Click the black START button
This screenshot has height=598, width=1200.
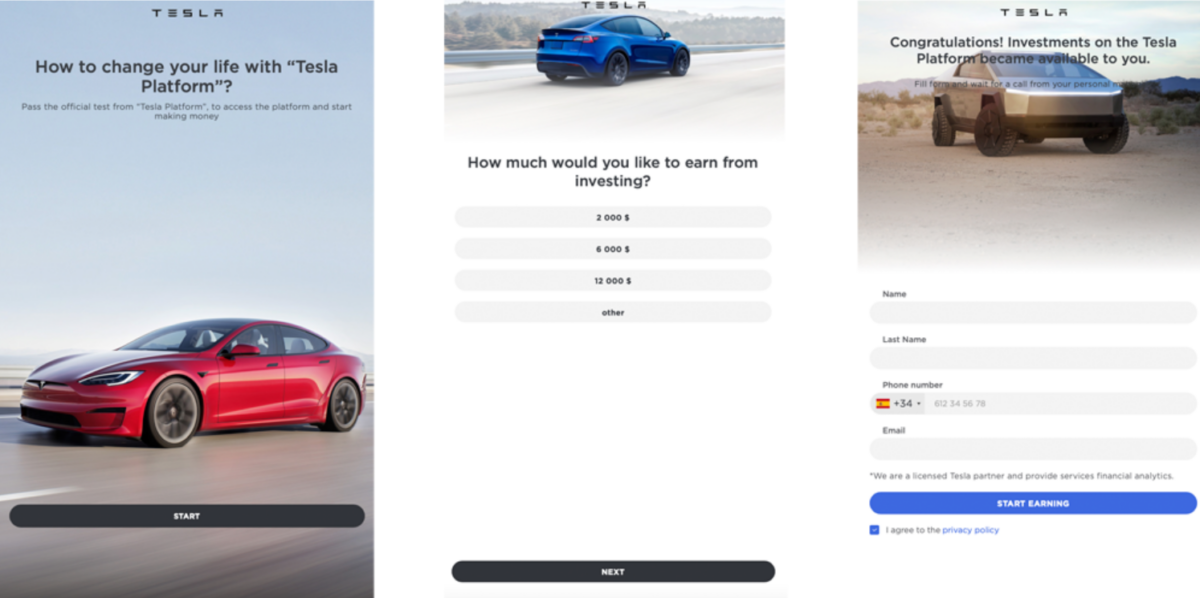187,516
